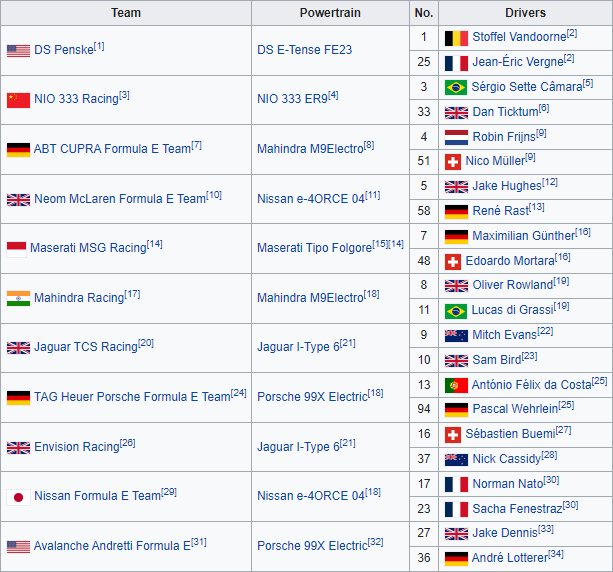Click the Swiss flag beside Nico Müller
The image size is (613, 572).
coord(453,162)
